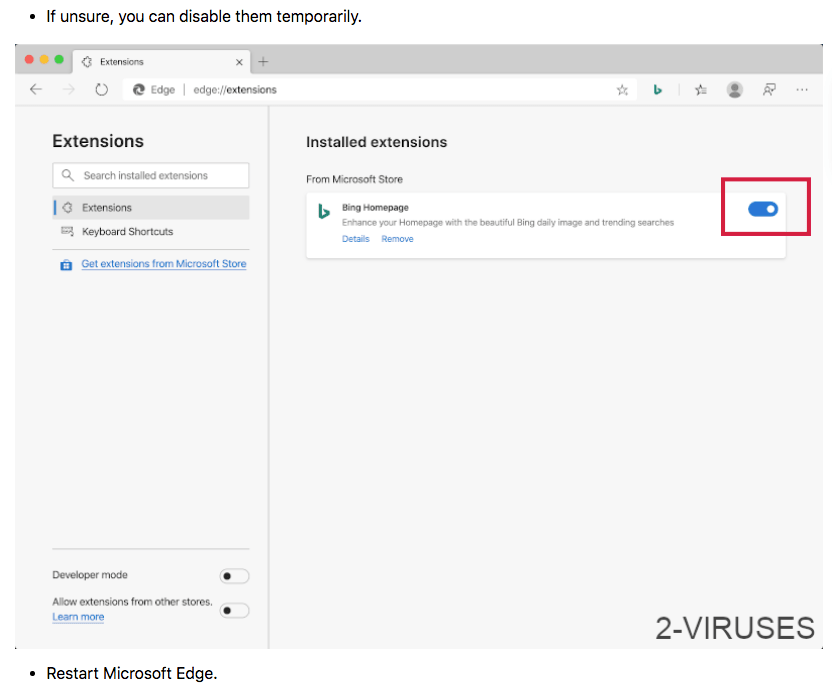Open Settings and more ellipsis menu
Screen dimensions: 832x692
(x=802, y=90)
